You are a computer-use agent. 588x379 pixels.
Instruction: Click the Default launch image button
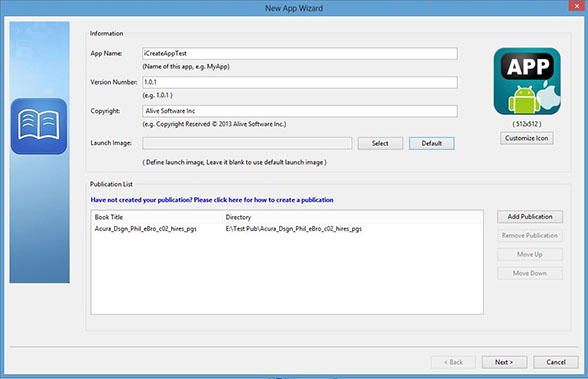coord(432,143)
